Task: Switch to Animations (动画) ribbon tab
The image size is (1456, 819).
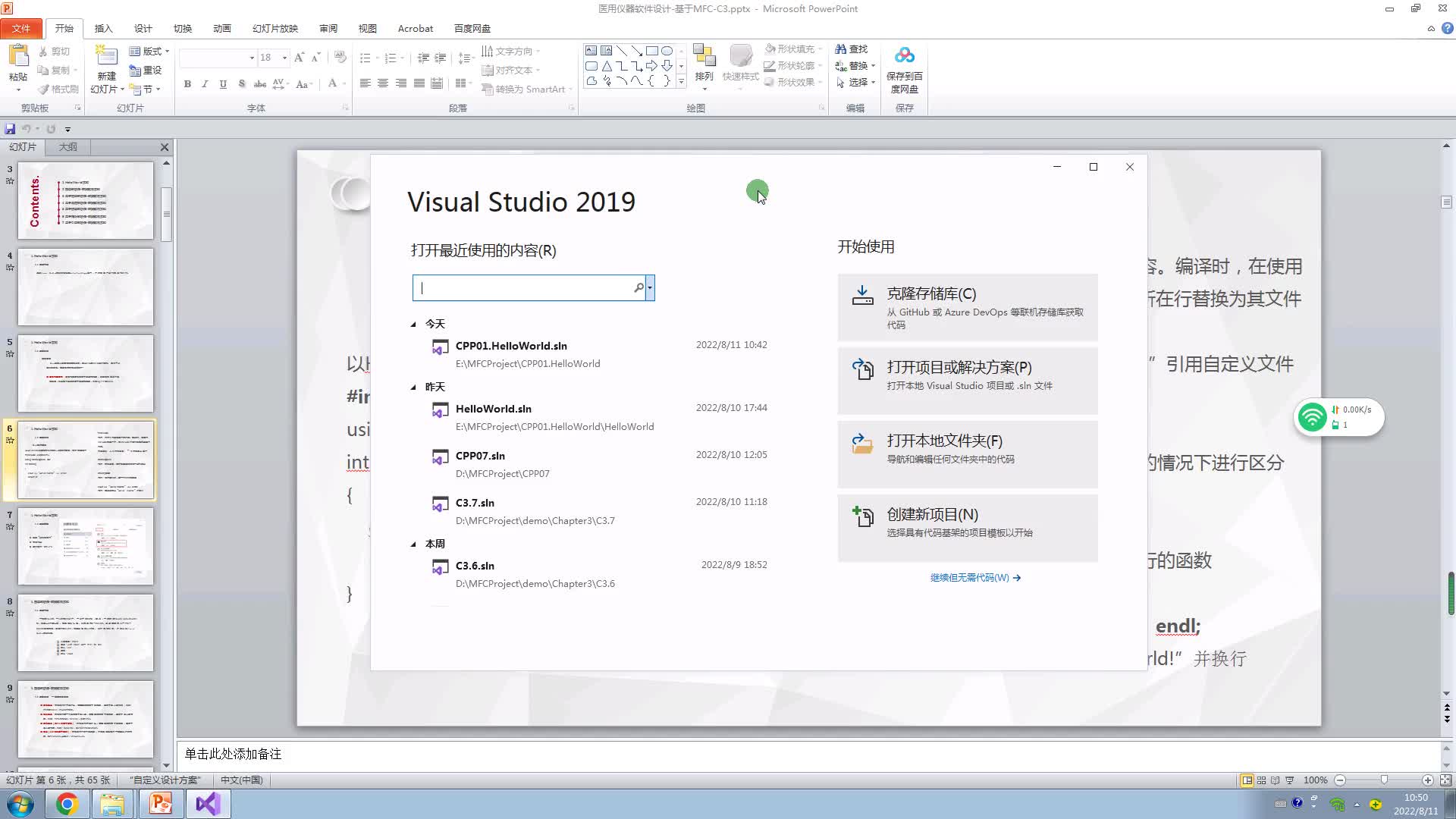Action: pyautogui.click(x=221, y=28)
